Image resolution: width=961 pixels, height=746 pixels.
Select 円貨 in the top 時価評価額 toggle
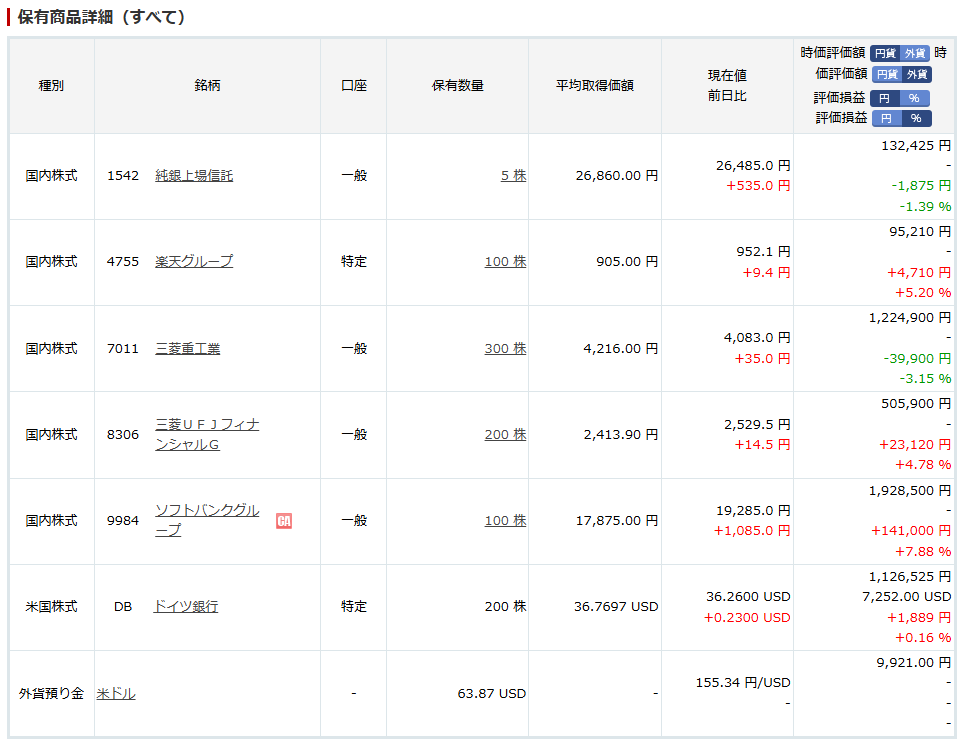[884, 53]
